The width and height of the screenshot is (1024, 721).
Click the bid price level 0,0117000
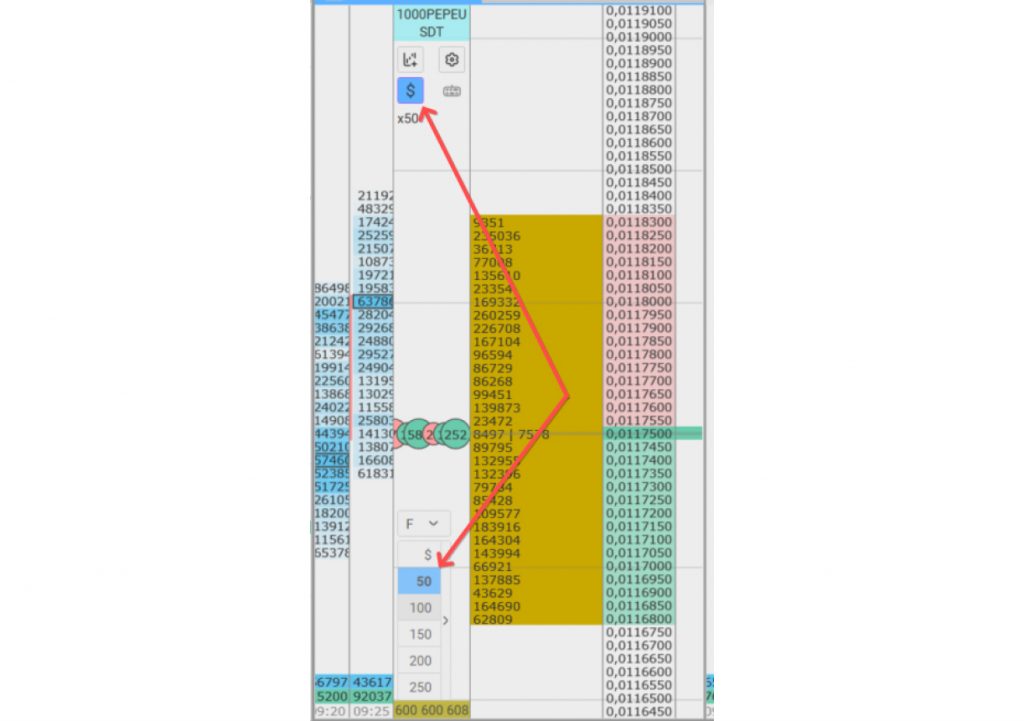point(643,566)
